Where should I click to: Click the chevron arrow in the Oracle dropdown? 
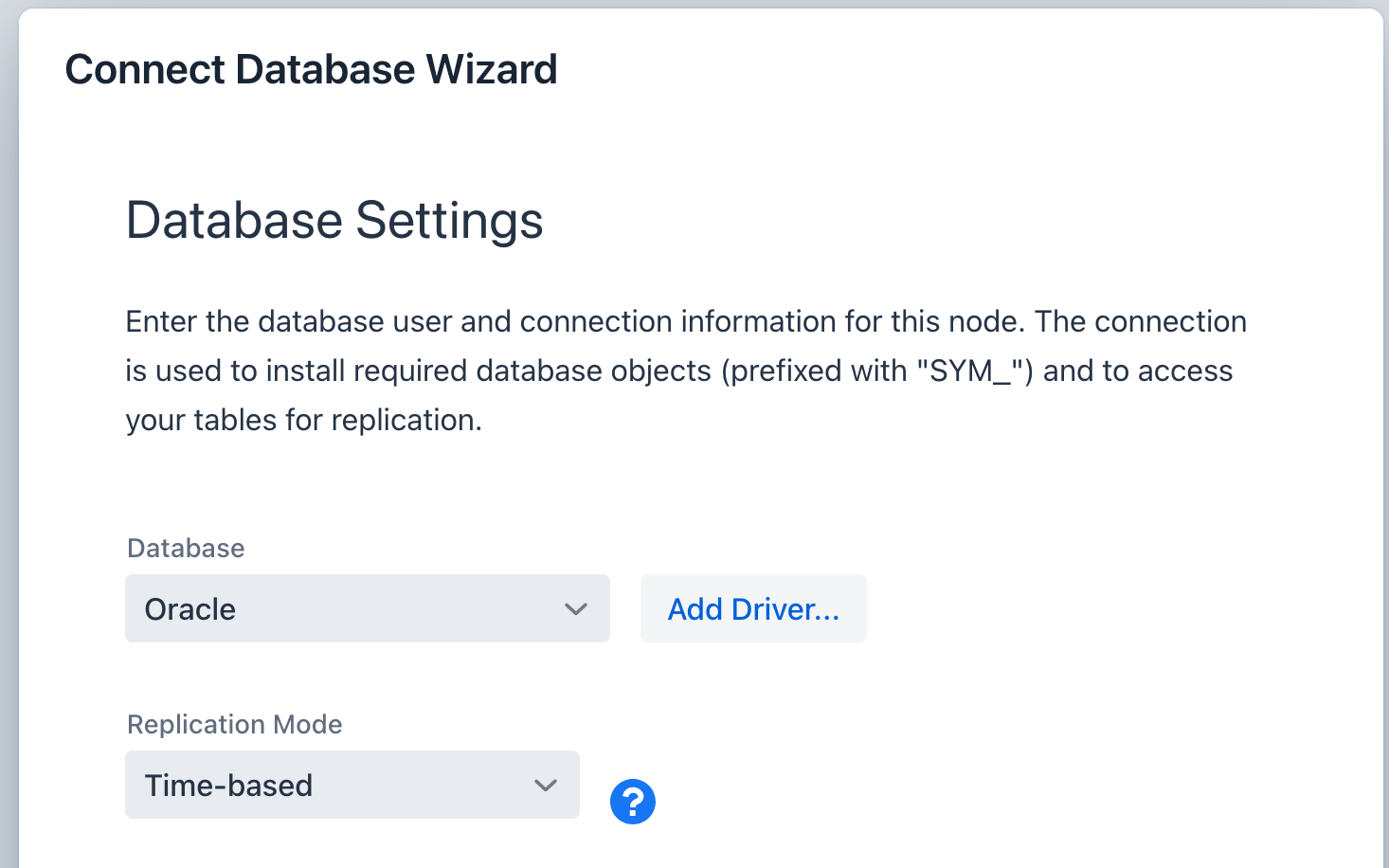576,608
